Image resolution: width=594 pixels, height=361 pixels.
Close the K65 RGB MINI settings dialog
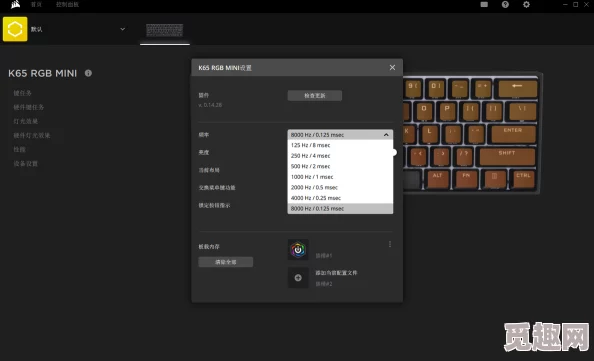coord(392,67)
